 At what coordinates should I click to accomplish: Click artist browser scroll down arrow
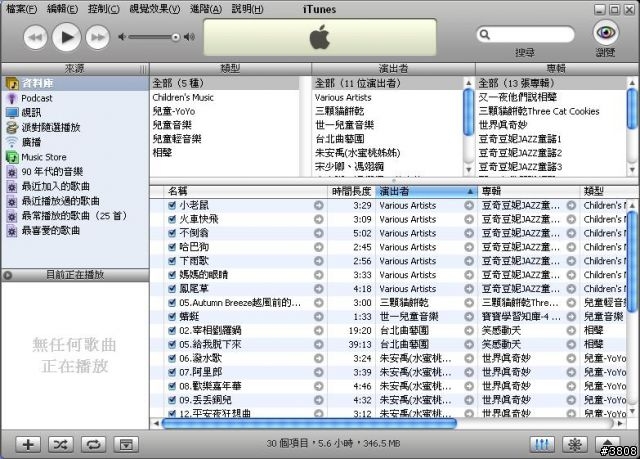pyautogui.click(x=469, y=169)
